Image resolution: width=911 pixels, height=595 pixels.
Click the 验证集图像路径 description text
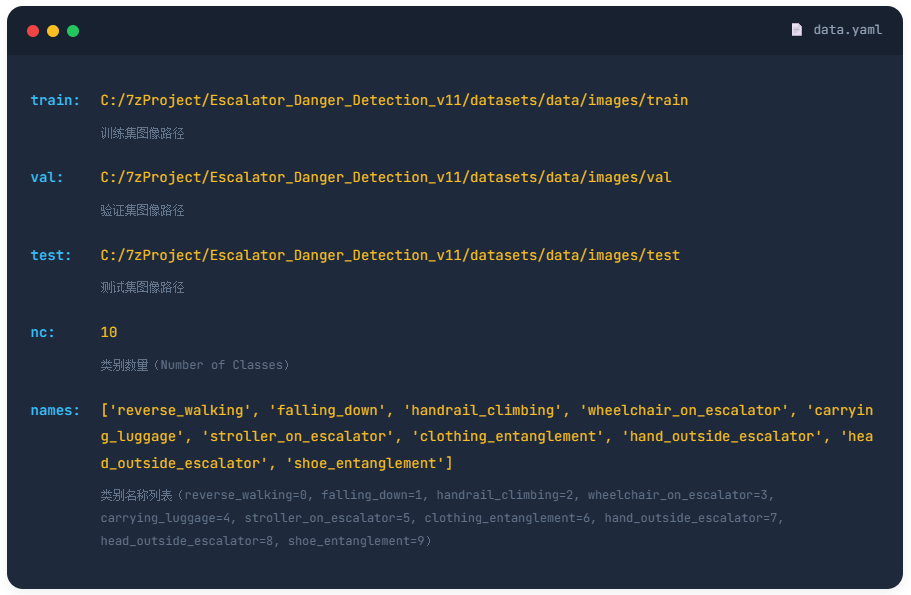[x=142, y=210]
